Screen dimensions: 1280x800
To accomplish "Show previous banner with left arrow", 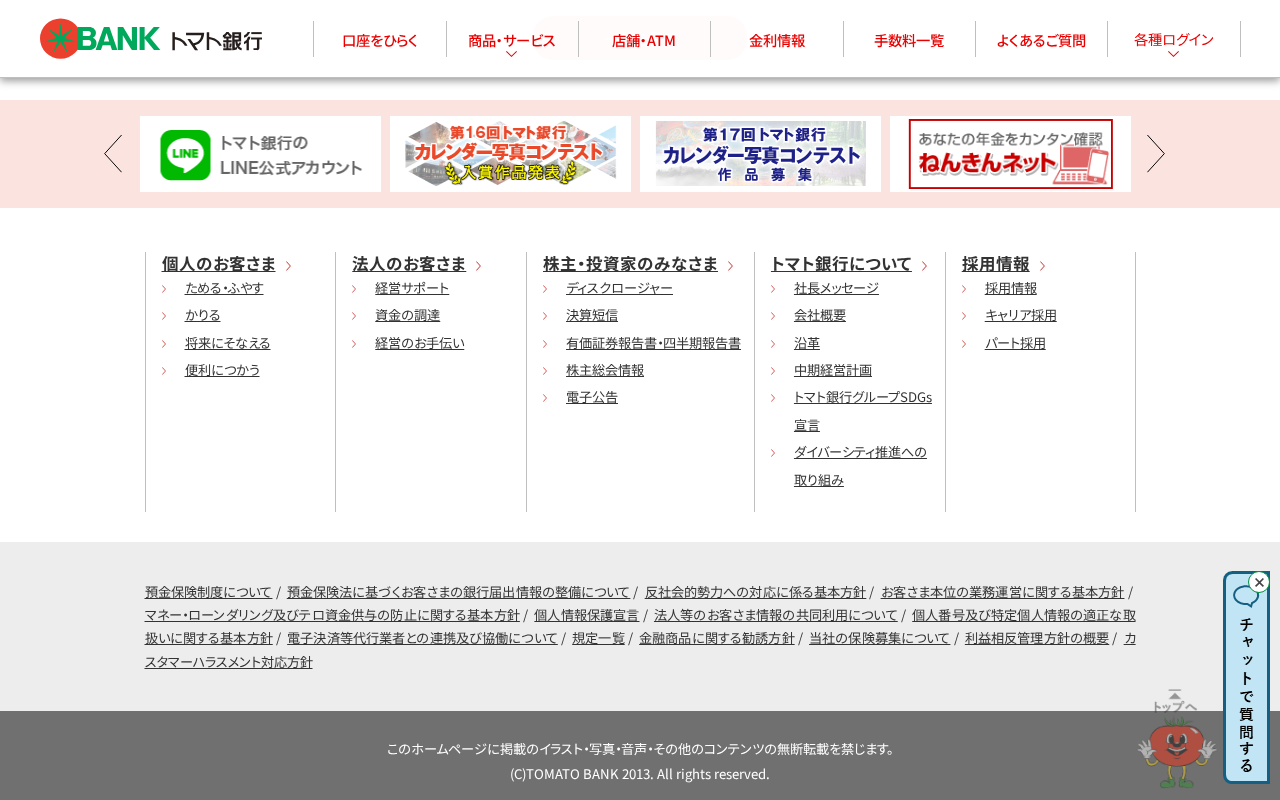I will click(x=113, y=154).
